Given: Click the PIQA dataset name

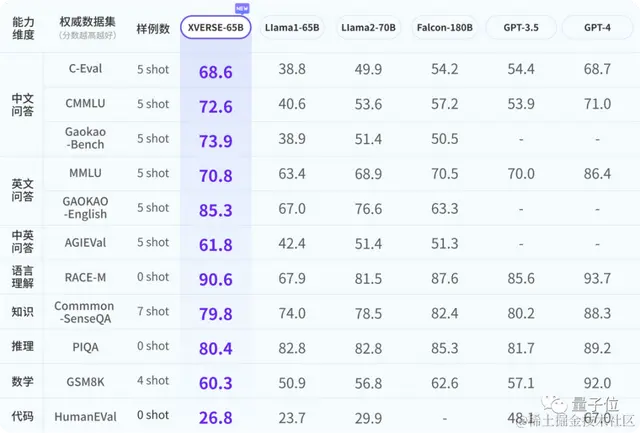Looking at the screenshot, I should tap(85, 347).
